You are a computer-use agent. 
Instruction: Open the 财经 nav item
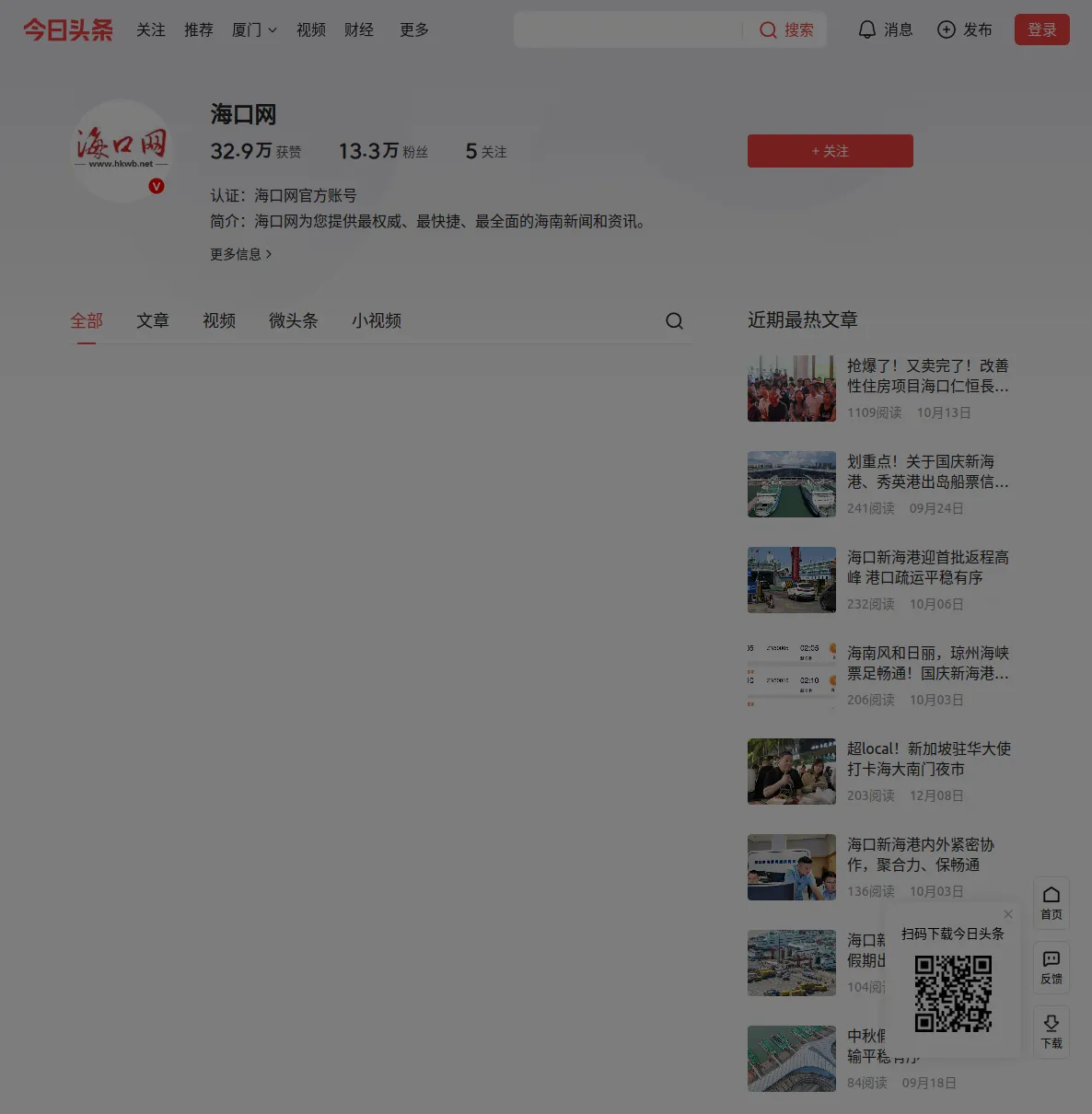359,30
